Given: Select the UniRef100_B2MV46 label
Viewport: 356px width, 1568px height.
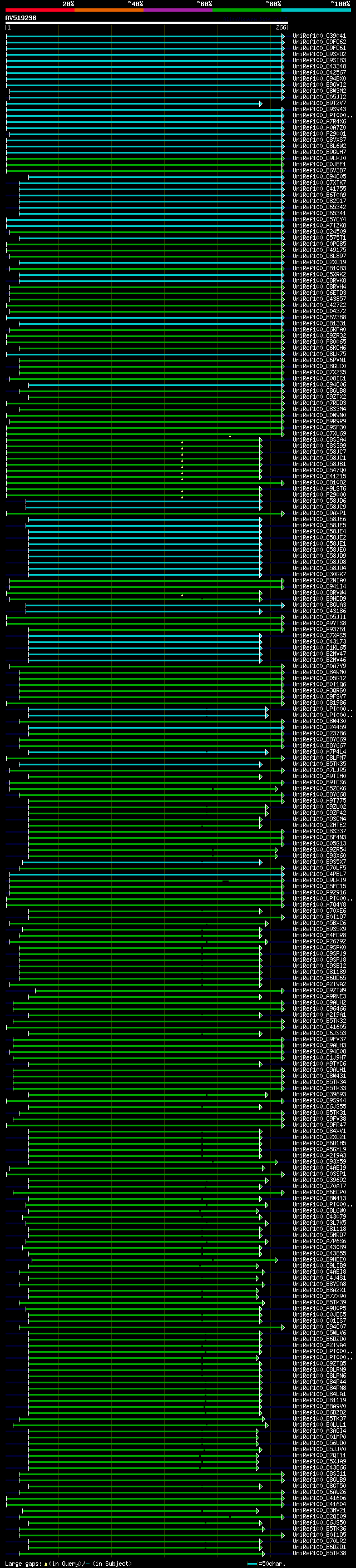Looking at the screenshot, I should point(319,660).
